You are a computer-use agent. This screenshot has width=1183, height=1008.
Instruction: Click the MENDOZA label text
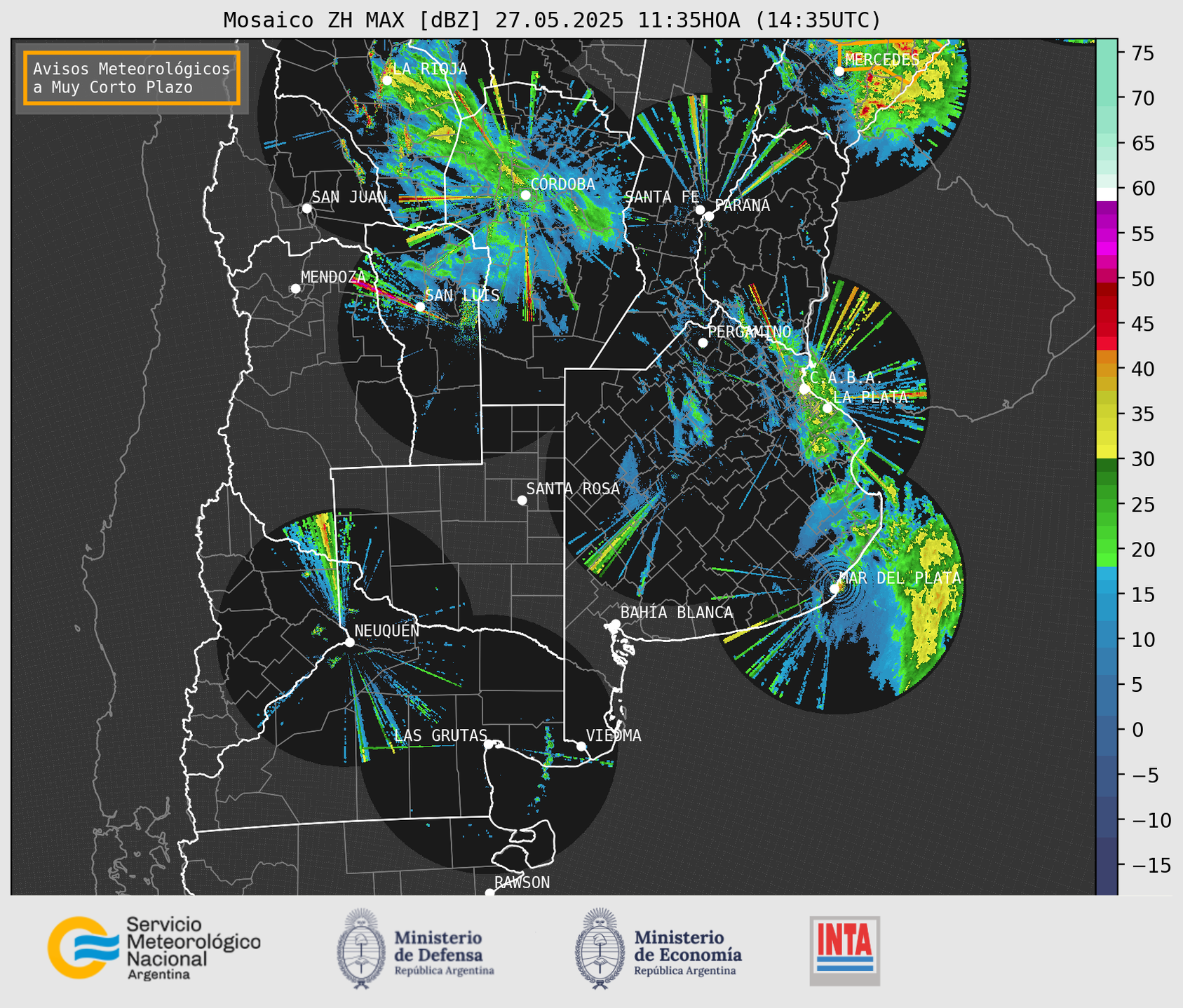pos(334,277)
